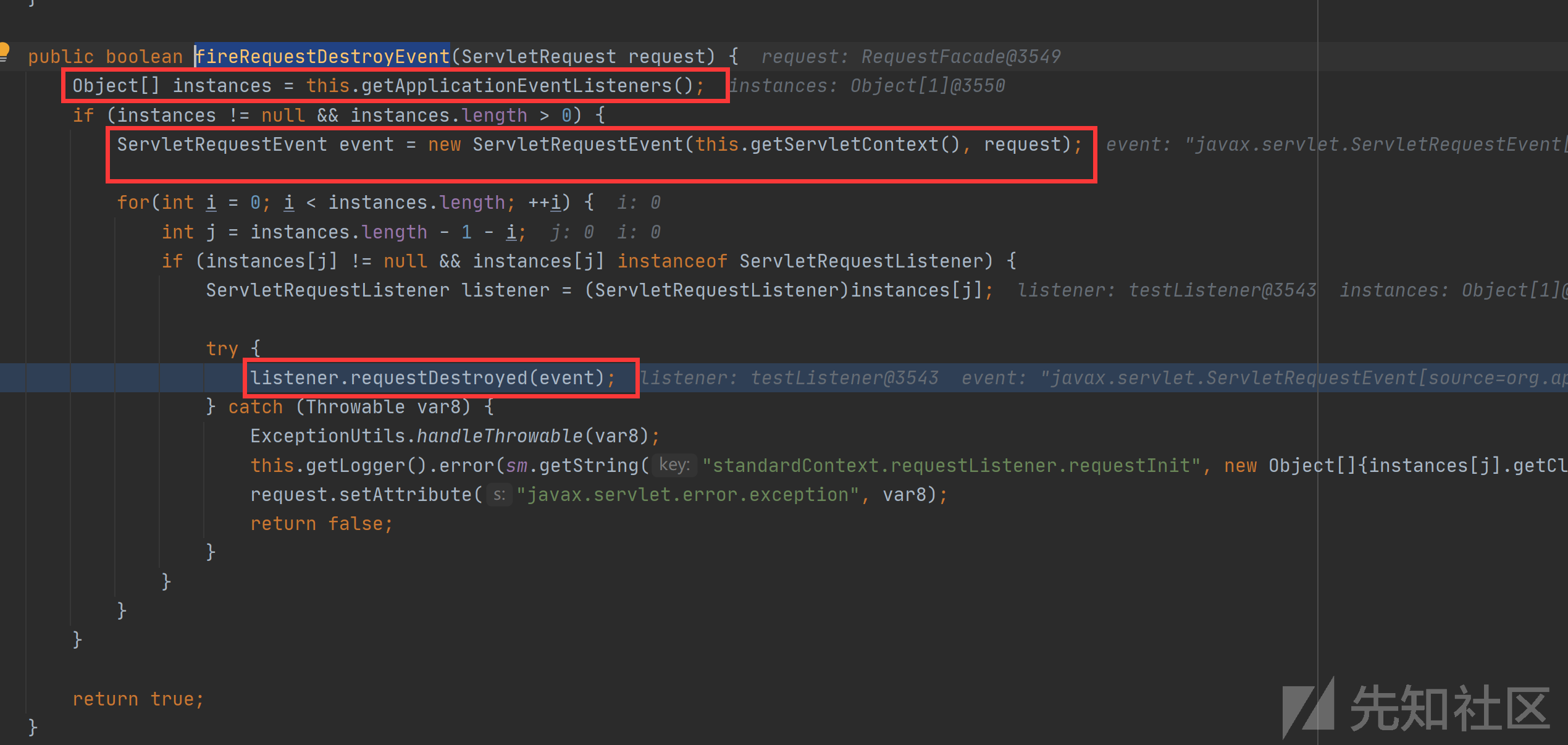Click the 'listener: testListener@3543' hint after the cast
The width and height of the screenshot is (1568, 745).
(1166, 290)
